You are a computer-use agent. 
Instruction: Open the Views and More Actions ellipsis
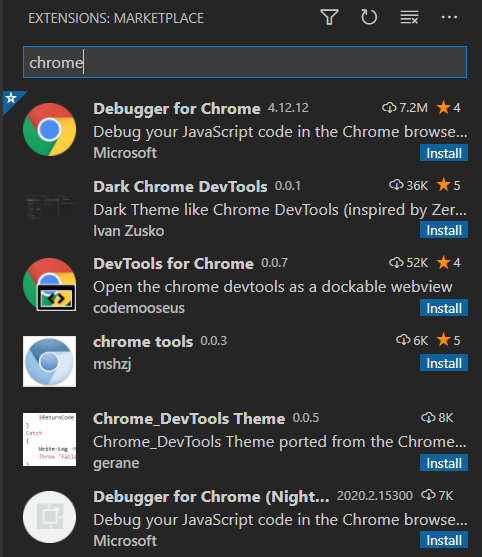point(449,17)
